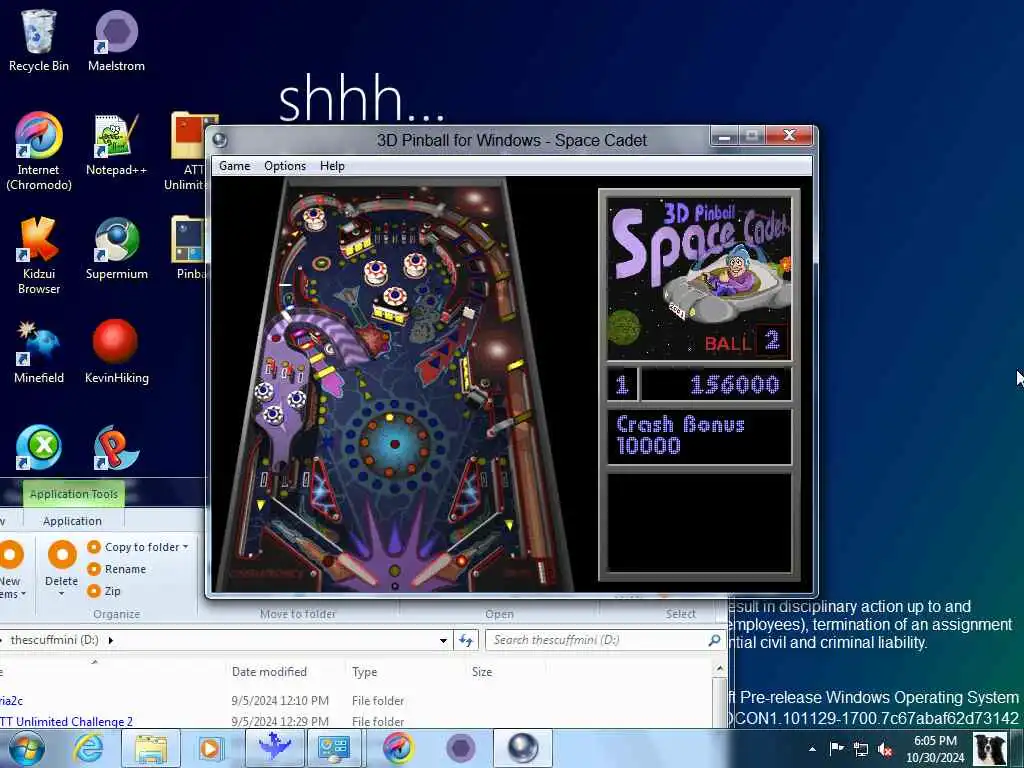
Task: Show hidden system tray icons
Action: [812, 749]
